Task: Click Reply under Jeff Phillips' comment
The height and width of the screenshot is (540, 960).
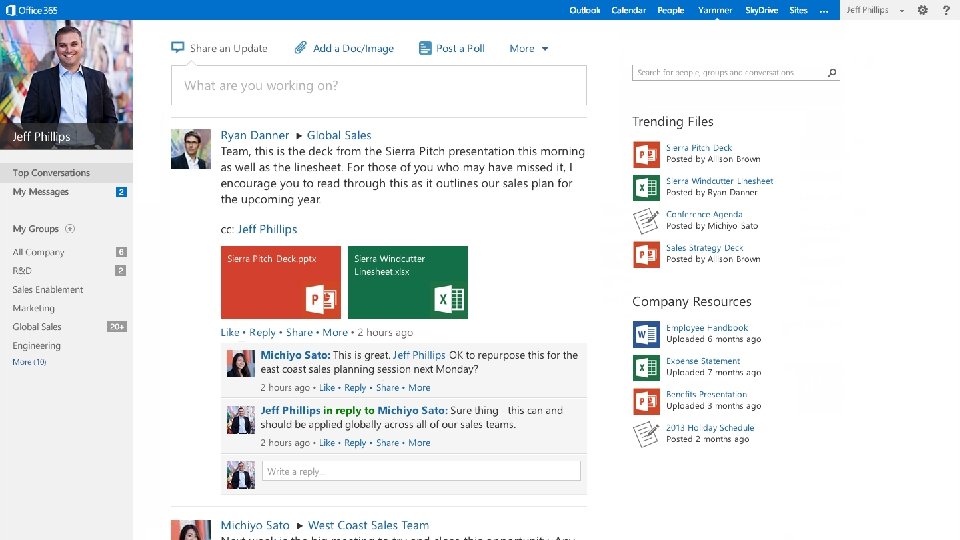Action: tap(355, 443)
